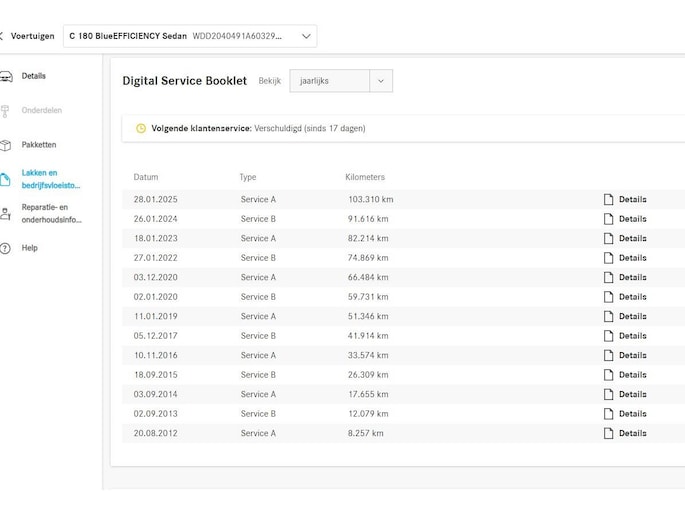Click the Pakketten box icon
The image size is (685, 513).
coord(5,145)
